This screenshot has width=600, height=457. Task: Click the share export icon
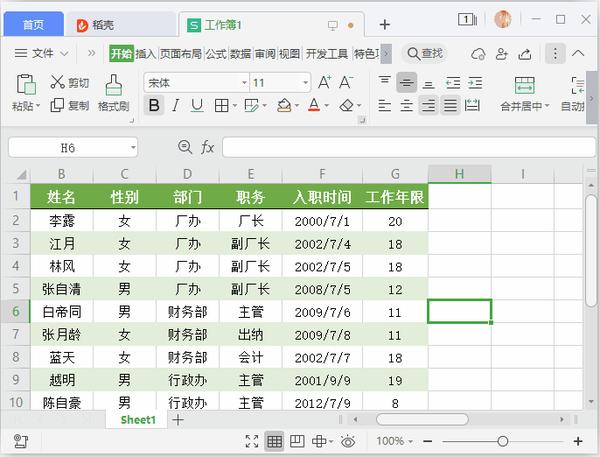525,54
